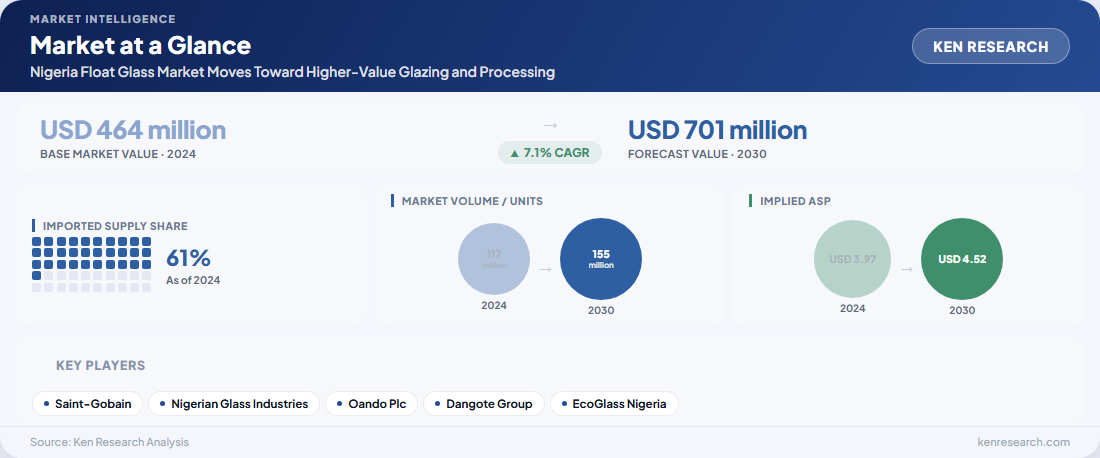The height and width of the screenshot is (458, 1100).
Task: Click the FORECAST VALUE · 2030 label
Action: [x=697, y=154]
